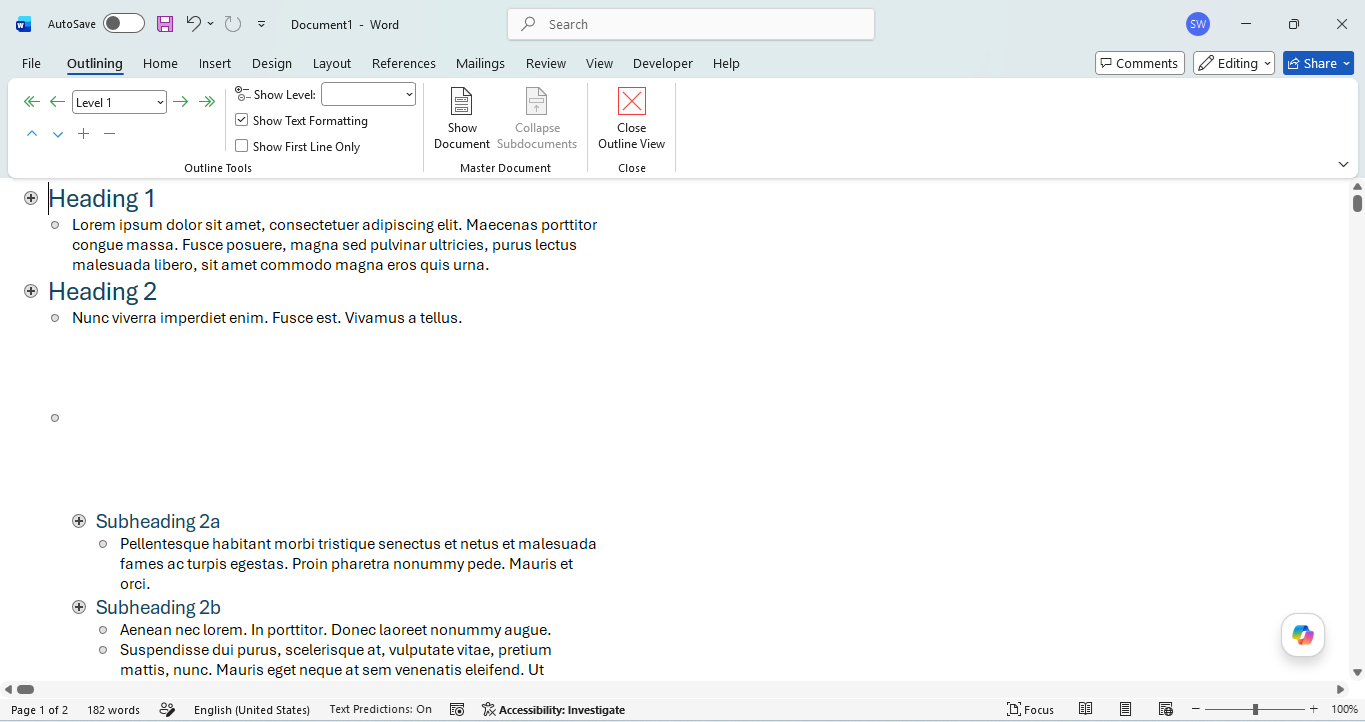This screenshot has height=722, width=1365.
Task: Promote to Heading 1 double-arrow icon
Action: tap(32, 102)
